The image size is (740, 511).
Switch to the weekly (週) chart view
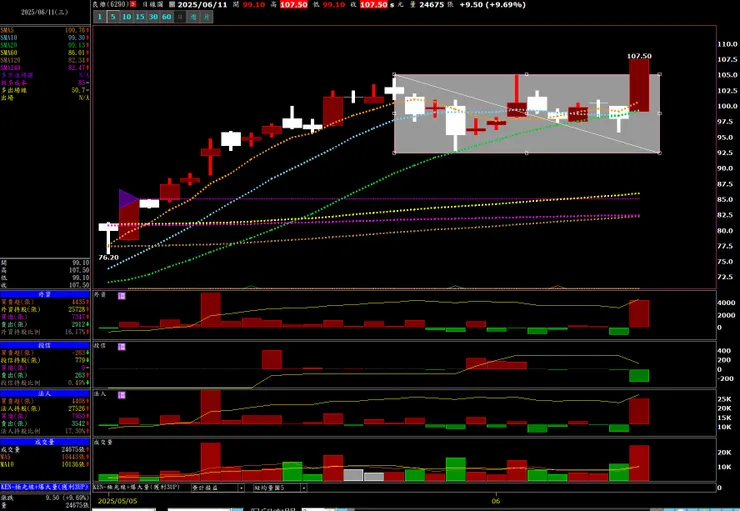193,17
